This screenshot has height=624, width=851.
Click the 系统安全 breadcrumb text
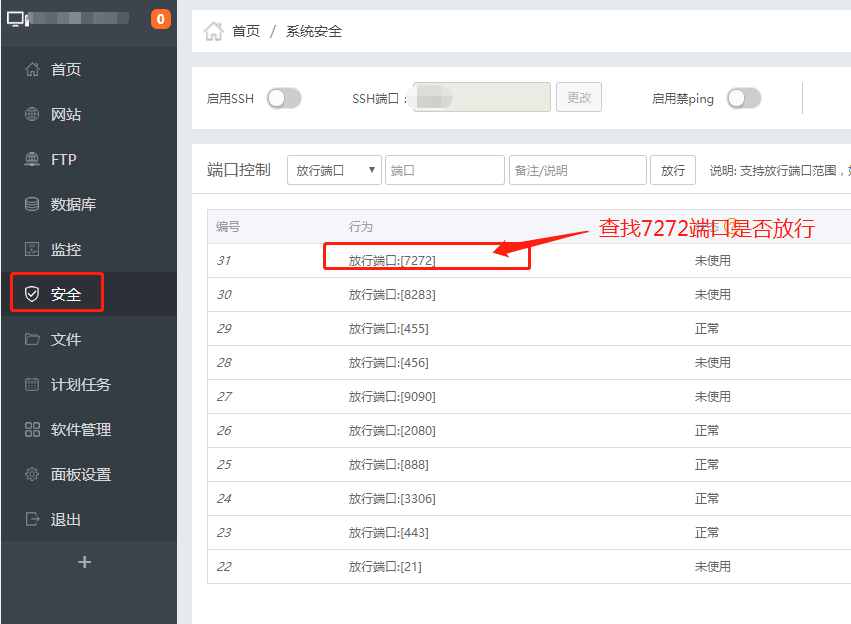(x=314, y=31)
